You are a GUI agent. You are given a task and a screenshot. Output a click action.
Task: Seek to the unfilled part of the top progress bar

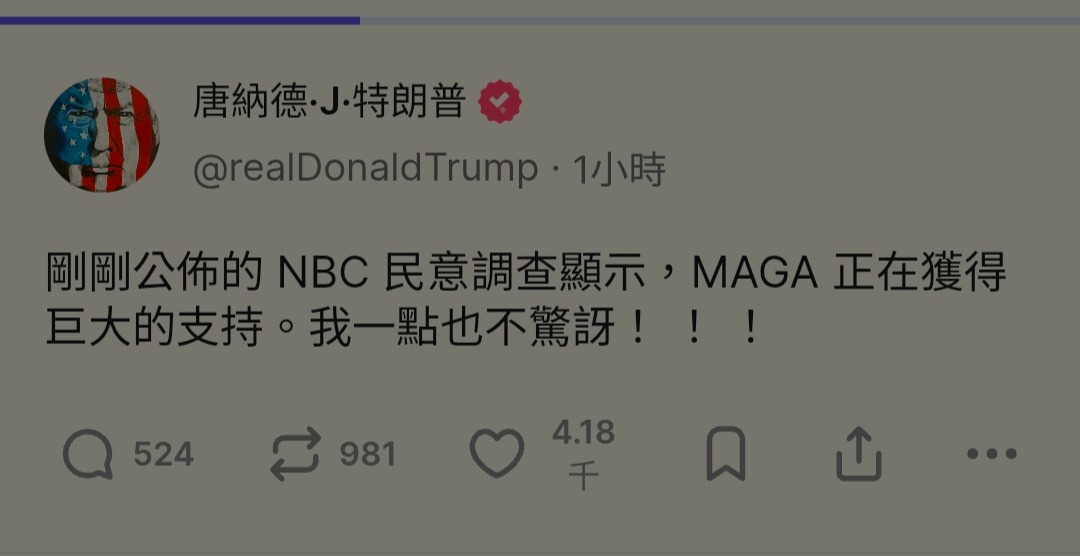720,21
